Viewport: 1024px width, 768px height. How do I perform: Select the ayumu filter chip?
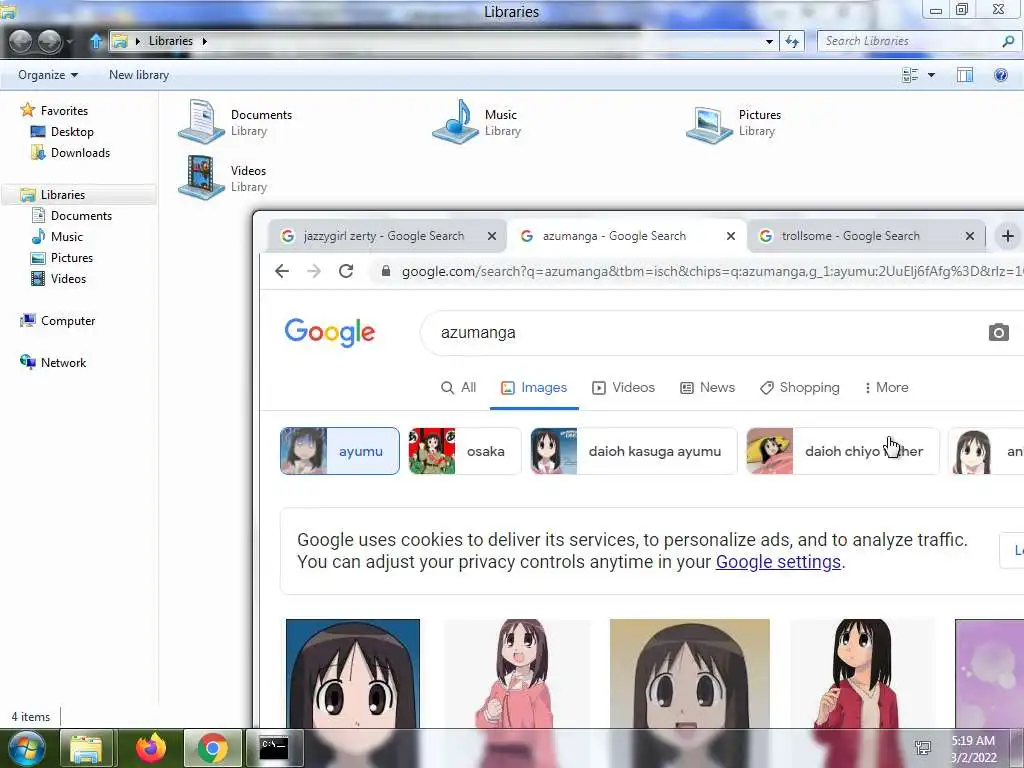(340, 451)
